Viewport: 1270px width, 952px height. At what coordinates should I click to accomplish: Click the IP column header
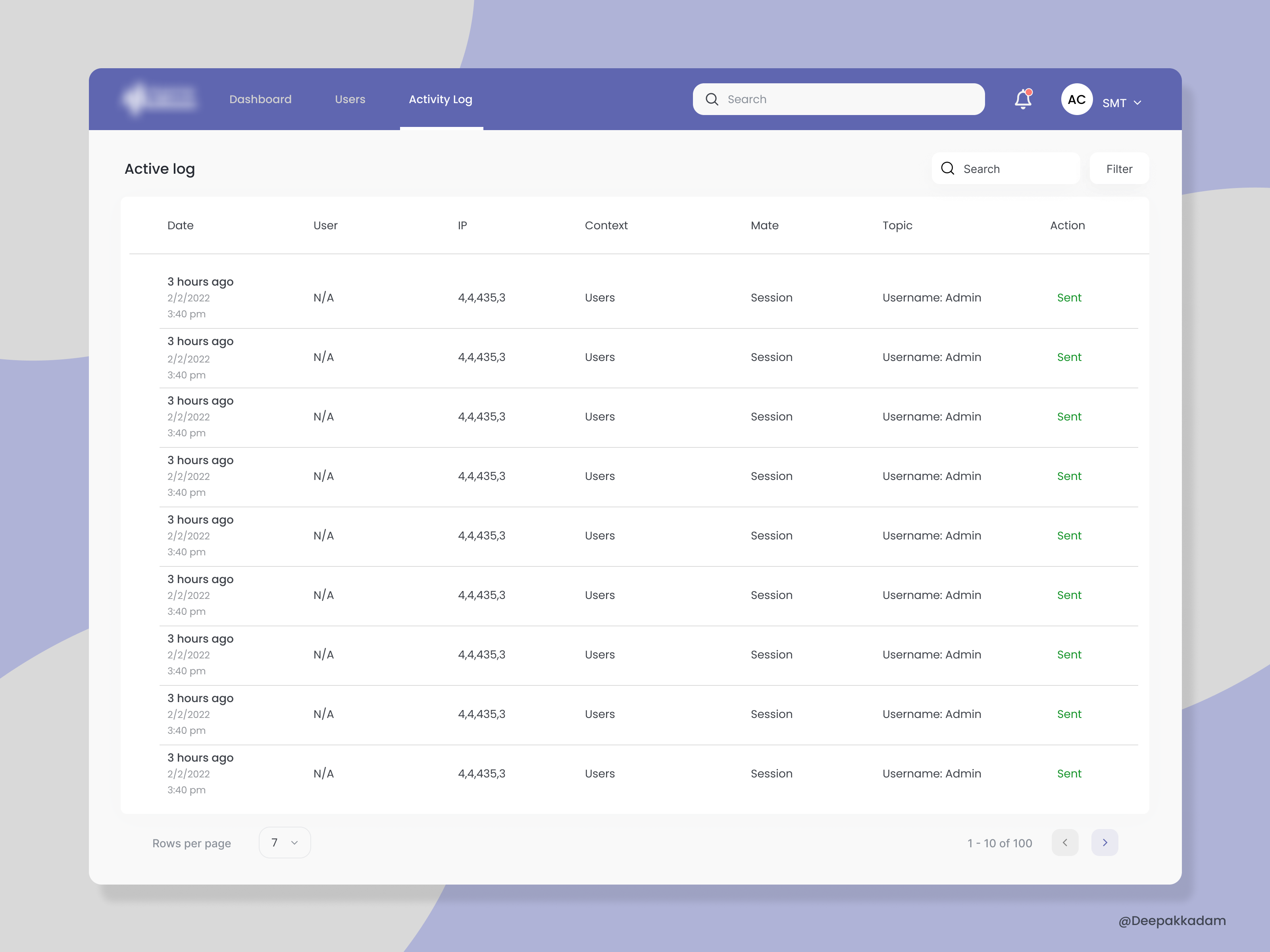462,226
